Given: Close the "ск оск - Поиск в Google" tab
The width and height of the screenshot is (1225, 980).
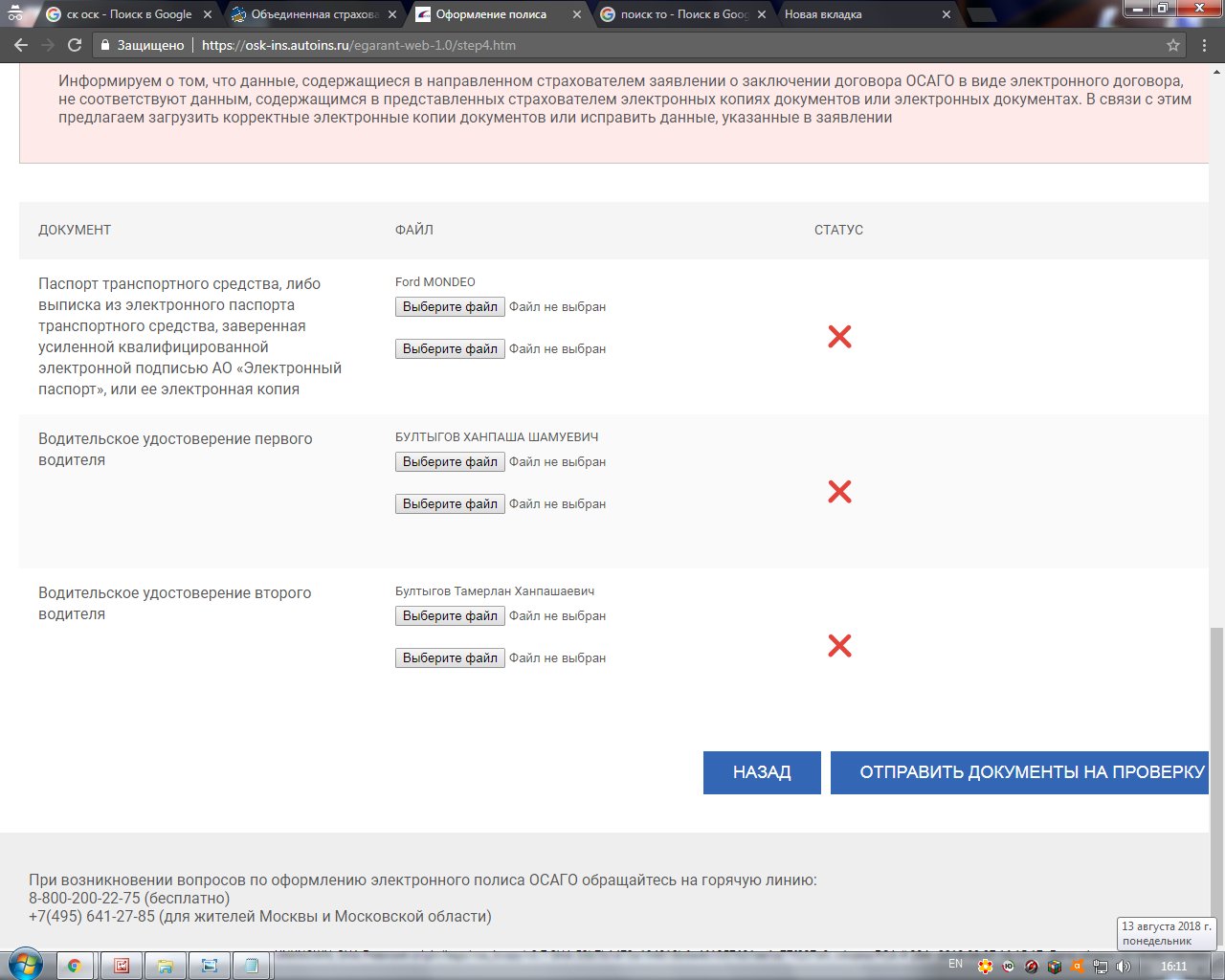Looking at the screenshot, I should (x=208, y=14).
